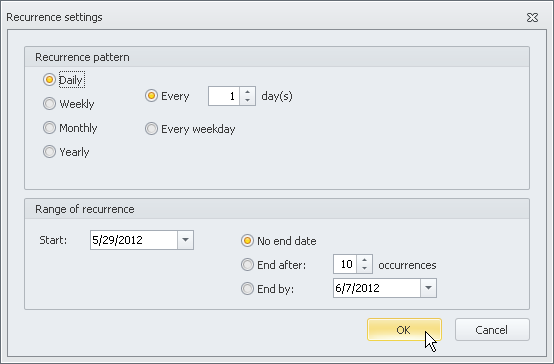Image resolution: width=554 pixels, height=364 pixels.
Task: Increase the Every day(s) value with up arrow
Action: (247, 92)
